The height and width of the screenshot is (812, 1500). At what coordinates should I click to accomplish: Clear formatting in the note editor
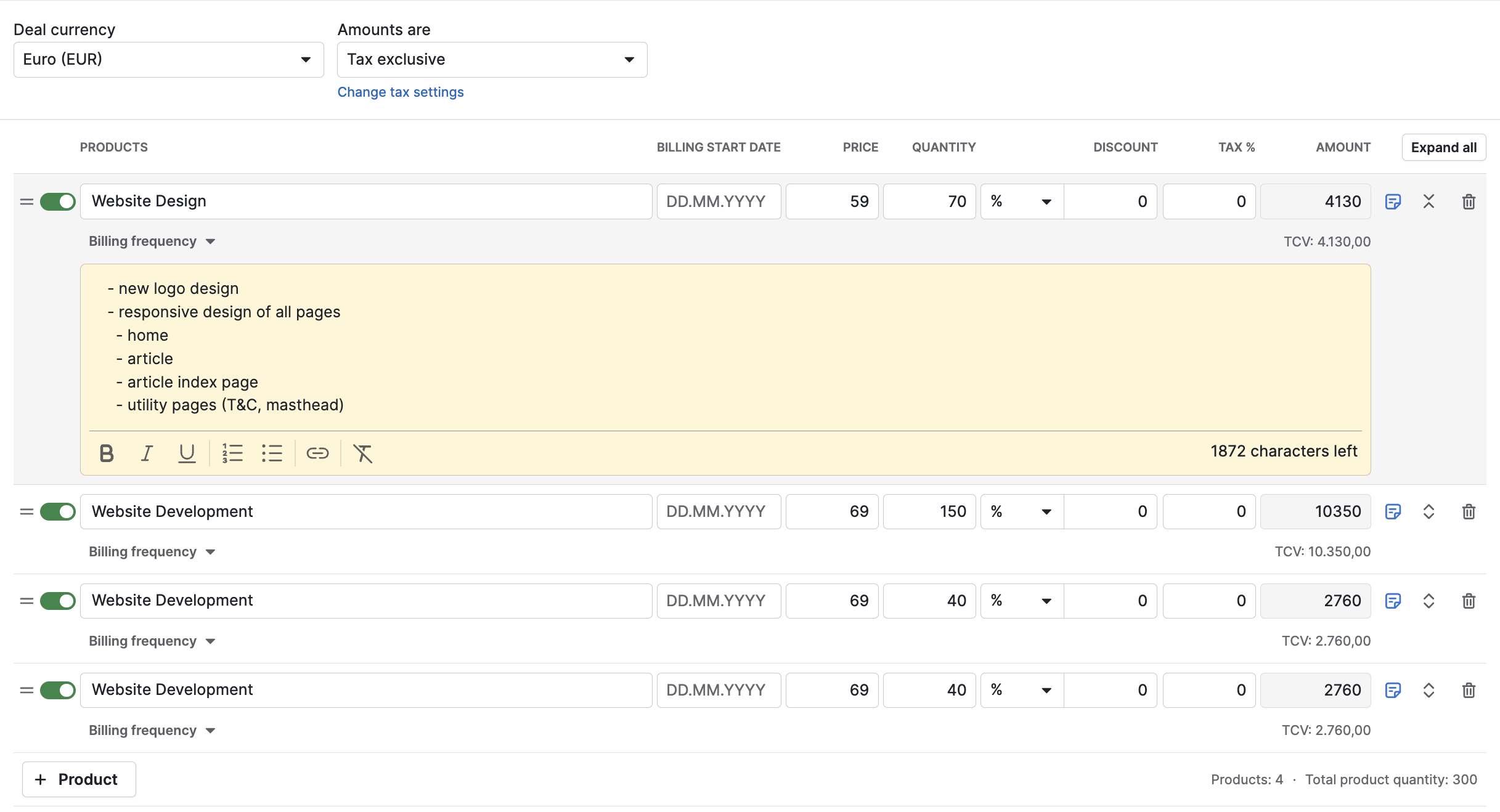tap(362, 453)
